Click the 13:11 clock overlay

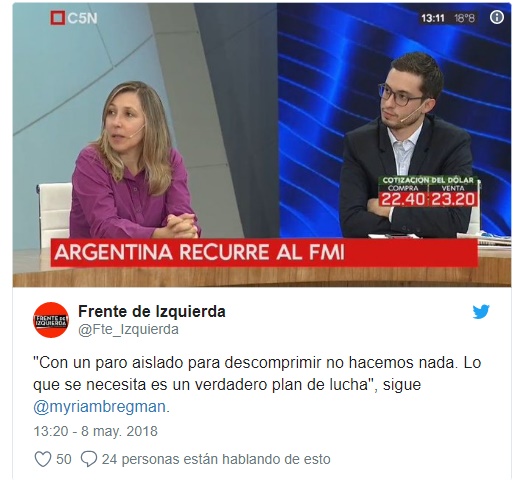coord(433,18)
